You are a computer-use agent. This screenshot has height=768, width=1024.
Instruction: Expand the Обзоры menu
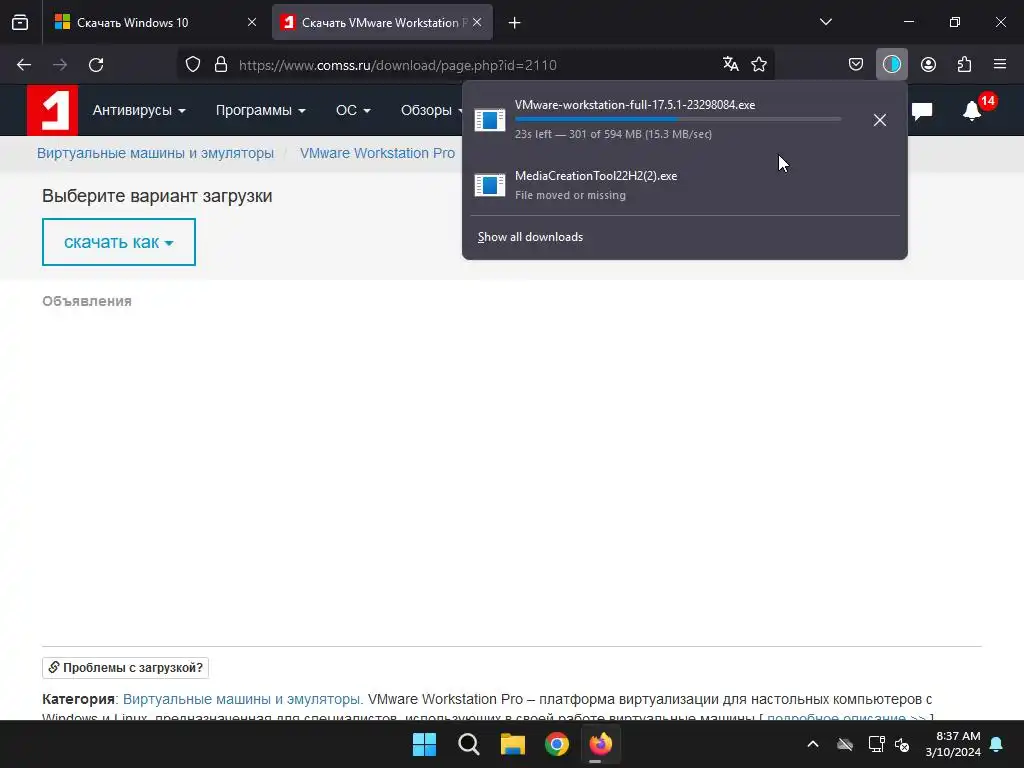431,110
